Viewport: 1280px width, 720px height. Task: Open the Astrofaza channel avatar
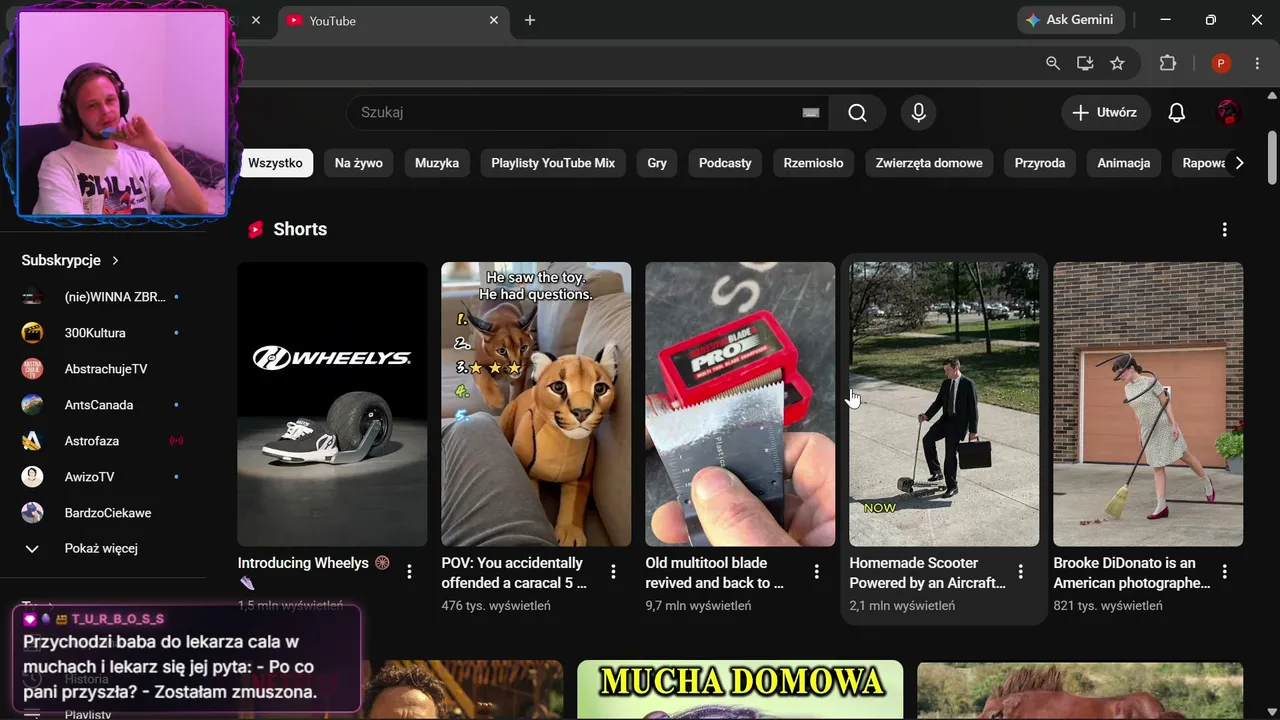pyautogui.click(x=33, y=441)
